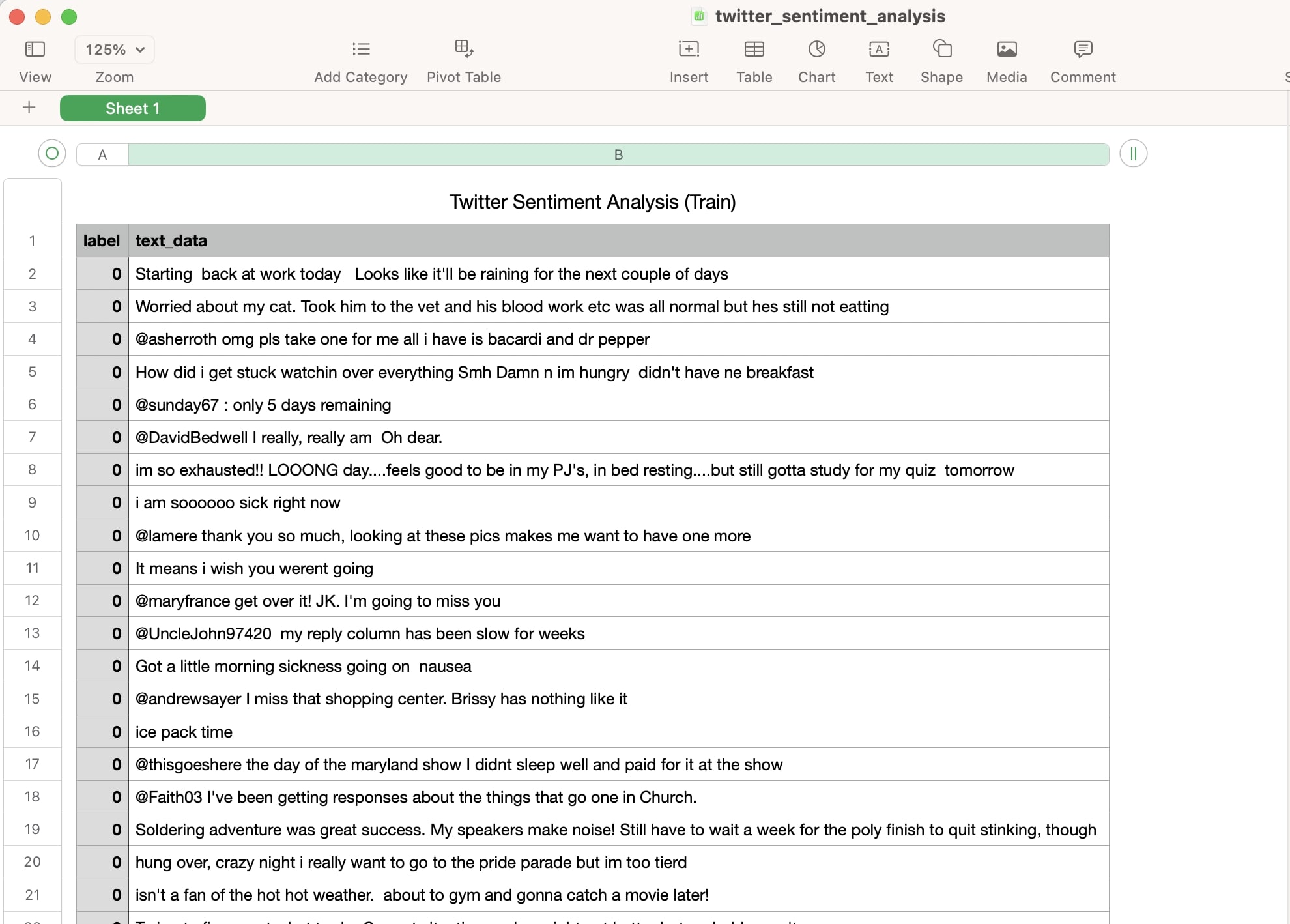Toggle the View sidebar options
The height and width of the screenshot is (924, 1290).
[x=35, y=59]
